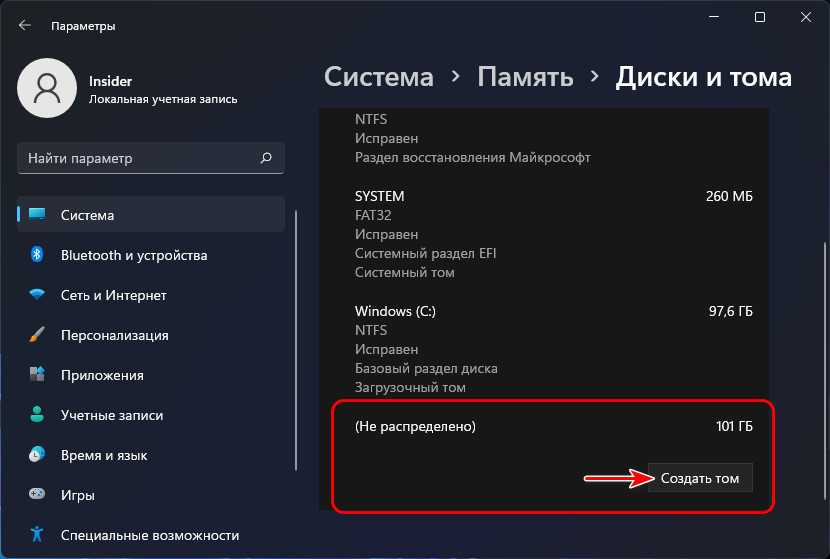The width and height of the screenshot is (830, 559).
Task: Select Время и язык in sidebar
Action: pos(151,455)
